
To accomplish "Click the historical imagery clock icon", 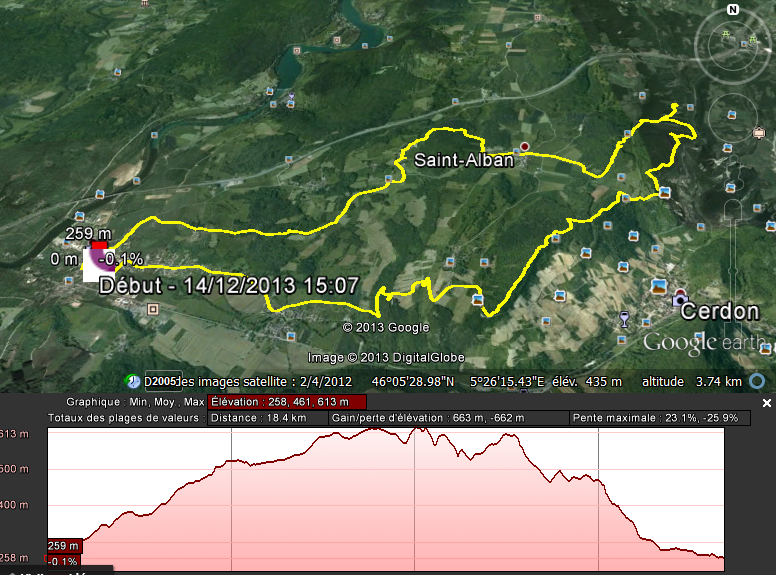I will (x=133, y=382).
